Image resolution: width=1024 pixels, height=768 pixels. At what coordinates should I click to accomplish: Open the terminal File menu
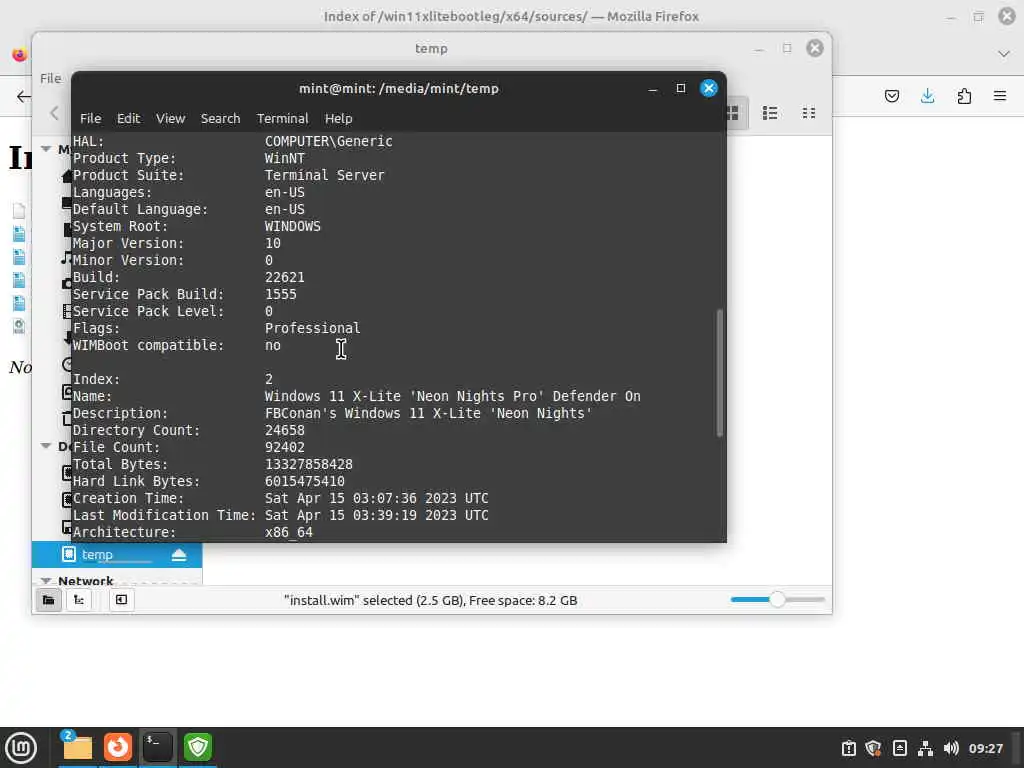coord(90,118)
